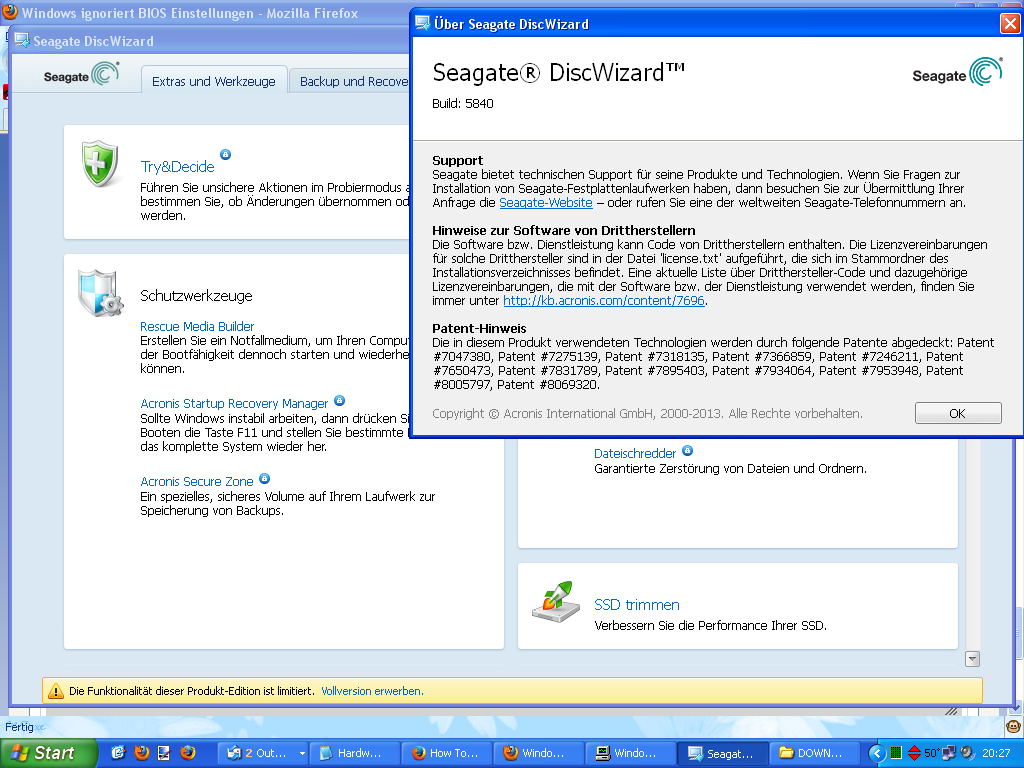Open Acronis Startup Recovery Manager link
1024x768 pixels.
[234, 403]
